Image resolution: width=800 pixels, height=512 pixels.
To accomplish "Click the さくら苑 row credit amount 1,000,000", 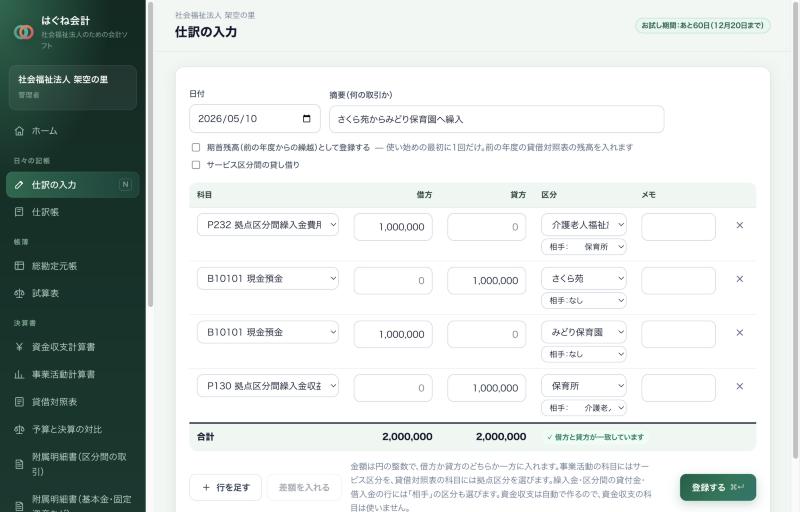I will (x=486, y=280).
